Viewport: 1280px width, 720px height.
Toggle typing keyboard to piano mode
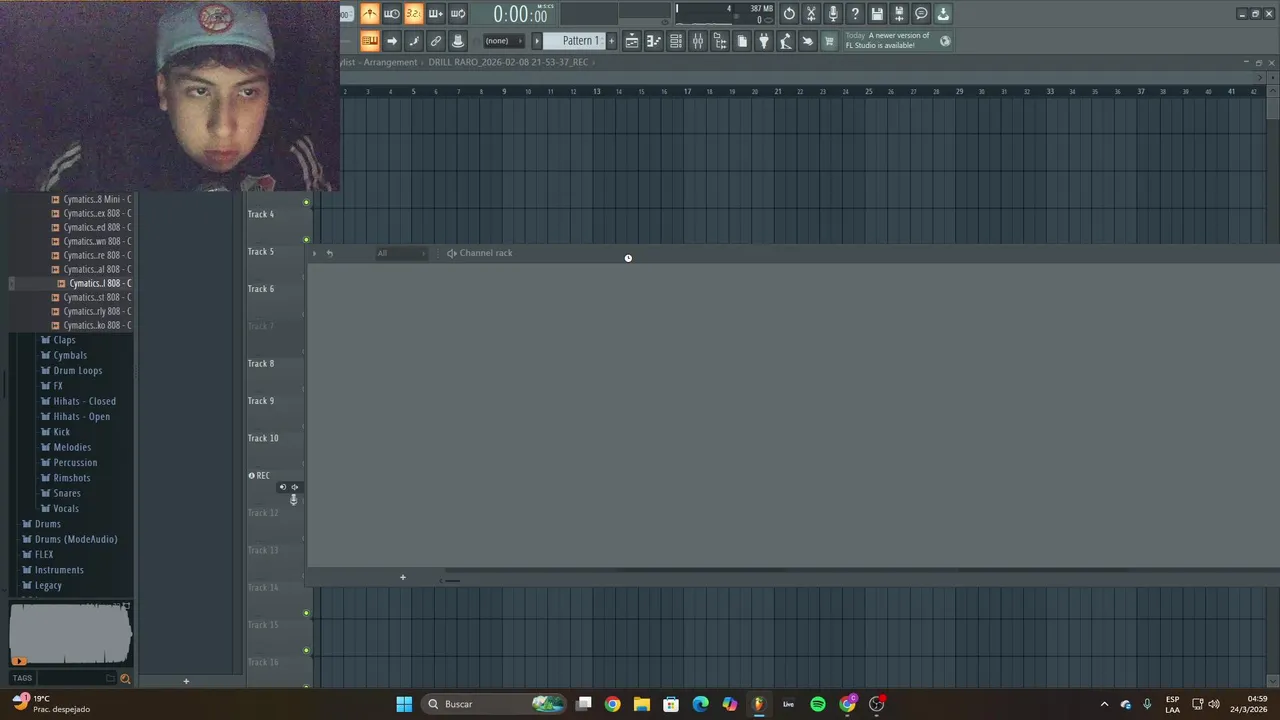[x=370, y=41]
